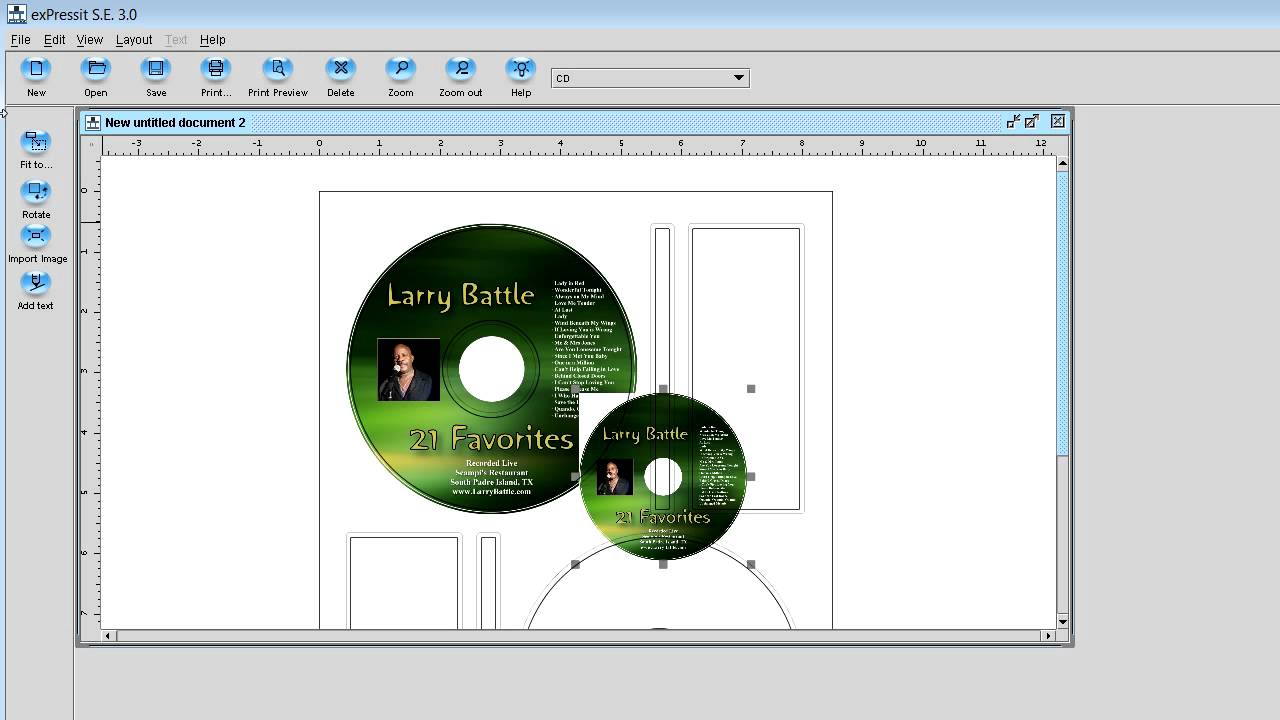Click the horizontal scrollbar right arrow
1280x720 pixels.
click(x=1049, y=635)
